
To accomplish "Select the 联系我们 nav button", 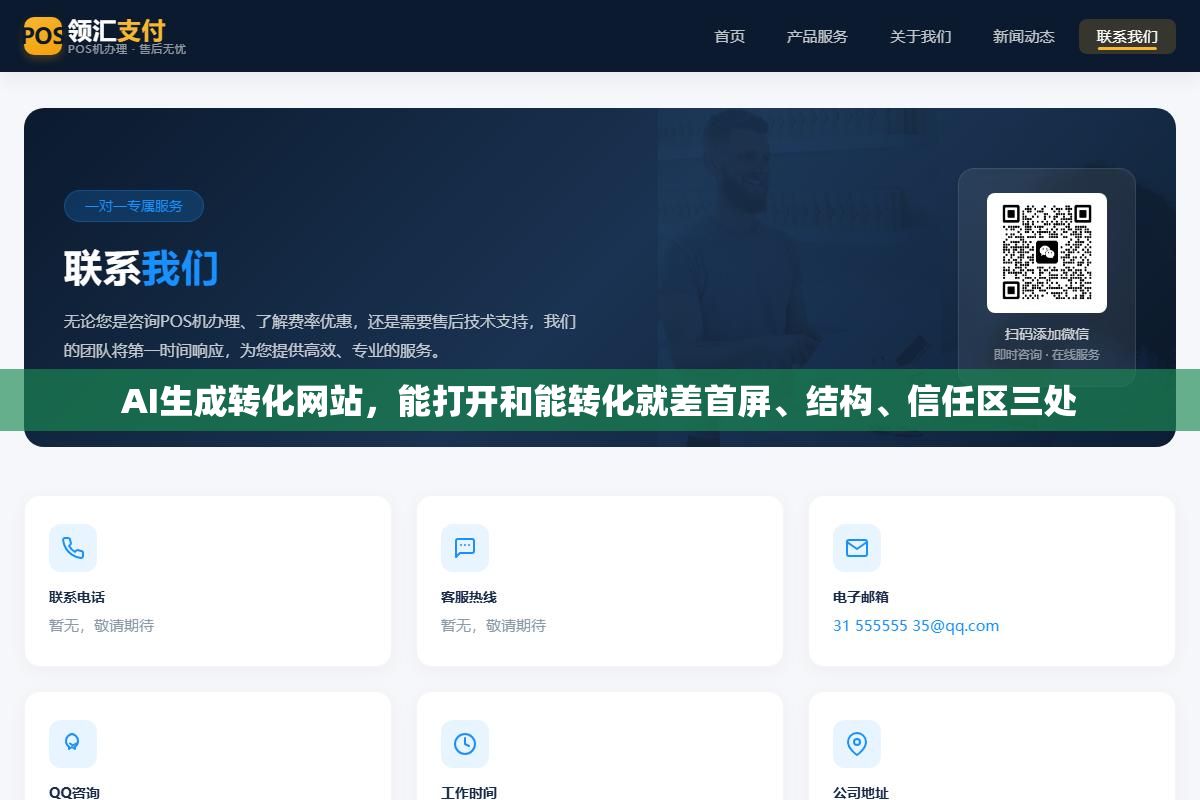I will tap(1127, 36).
